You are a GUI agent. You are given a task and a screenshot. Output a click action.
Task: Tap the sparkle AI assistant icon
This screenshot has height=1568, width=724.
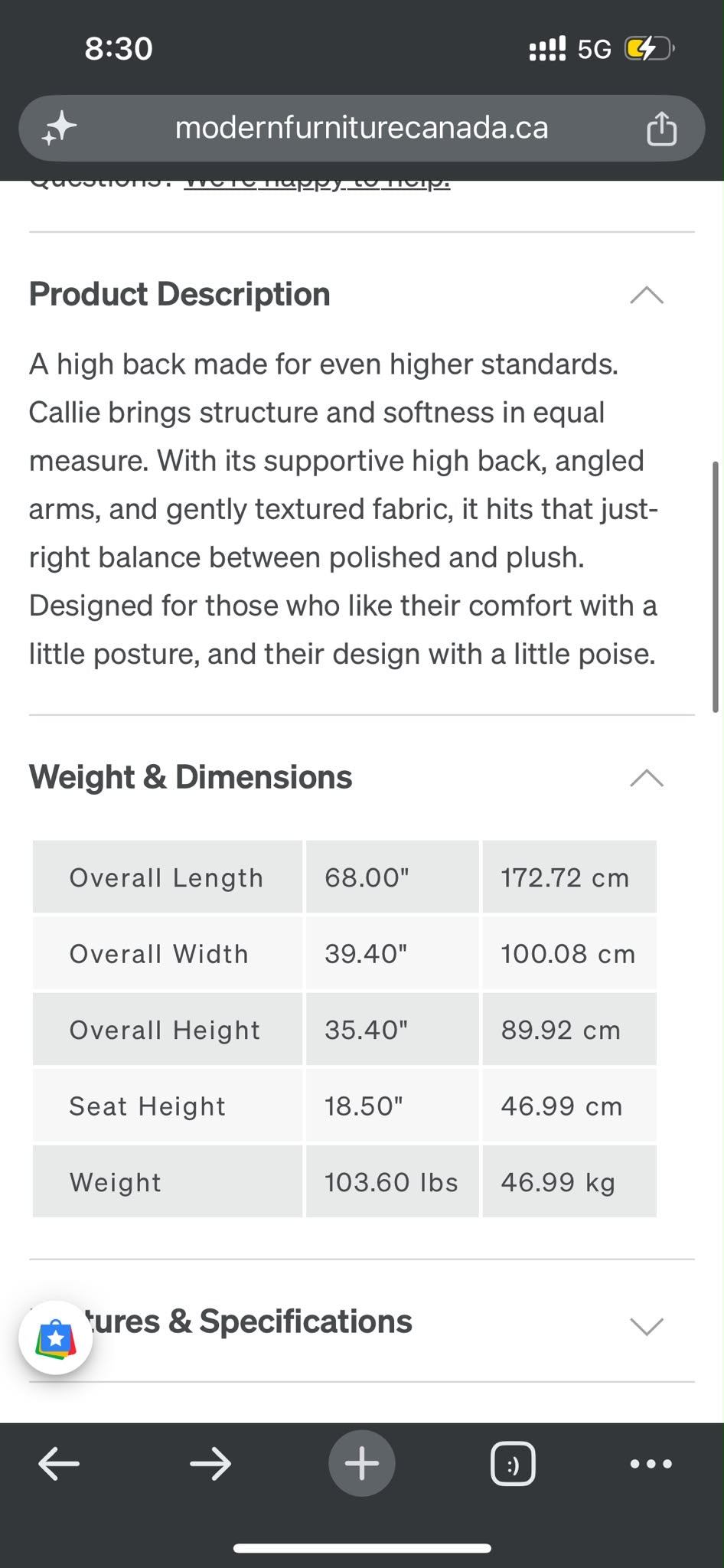tap(59, 128)
